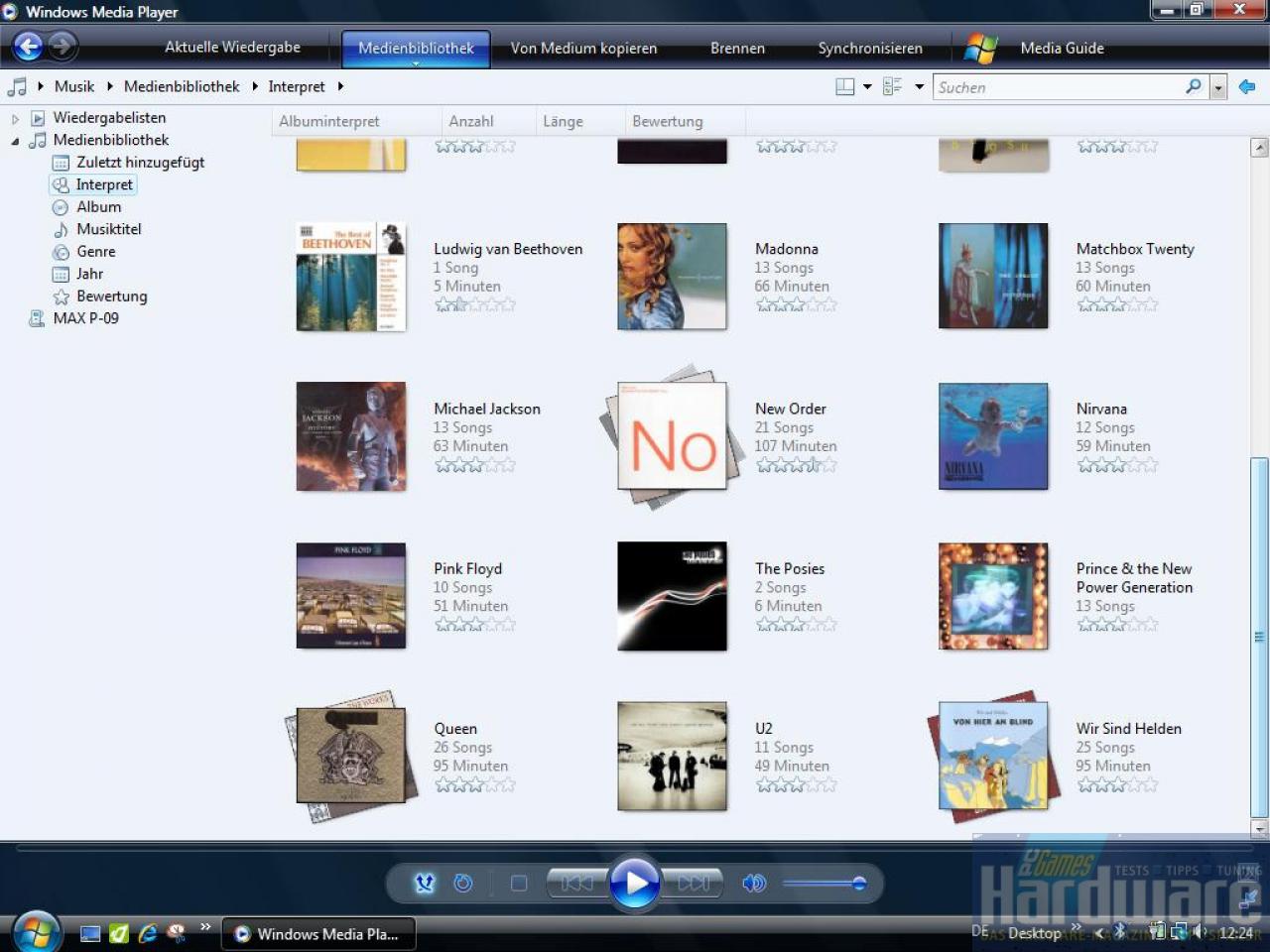Launch Internet Explorer from quick launch
The image size is (1270, 952).
click(148, 933)
